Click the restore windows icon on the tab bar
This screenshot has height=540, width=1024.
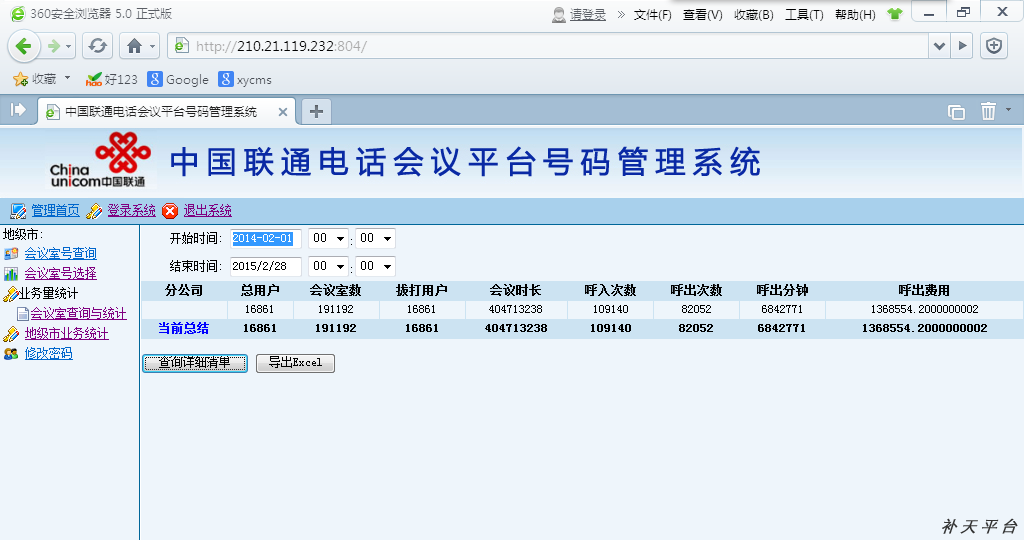click(956, 112)
